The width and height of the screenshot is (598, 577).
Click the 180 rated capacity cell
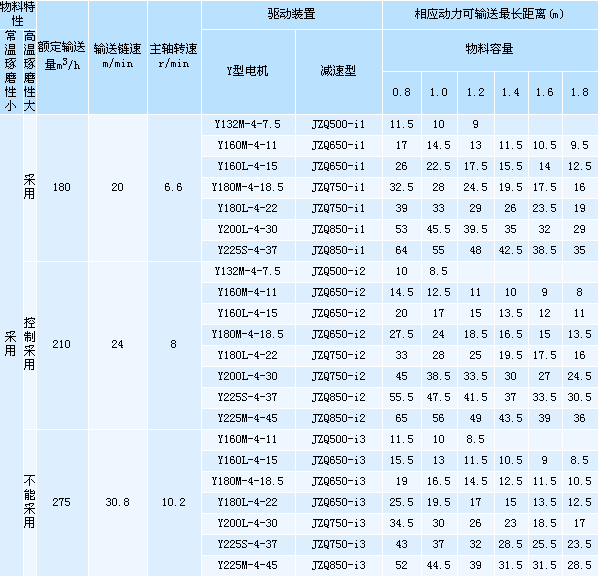point(63,187)
